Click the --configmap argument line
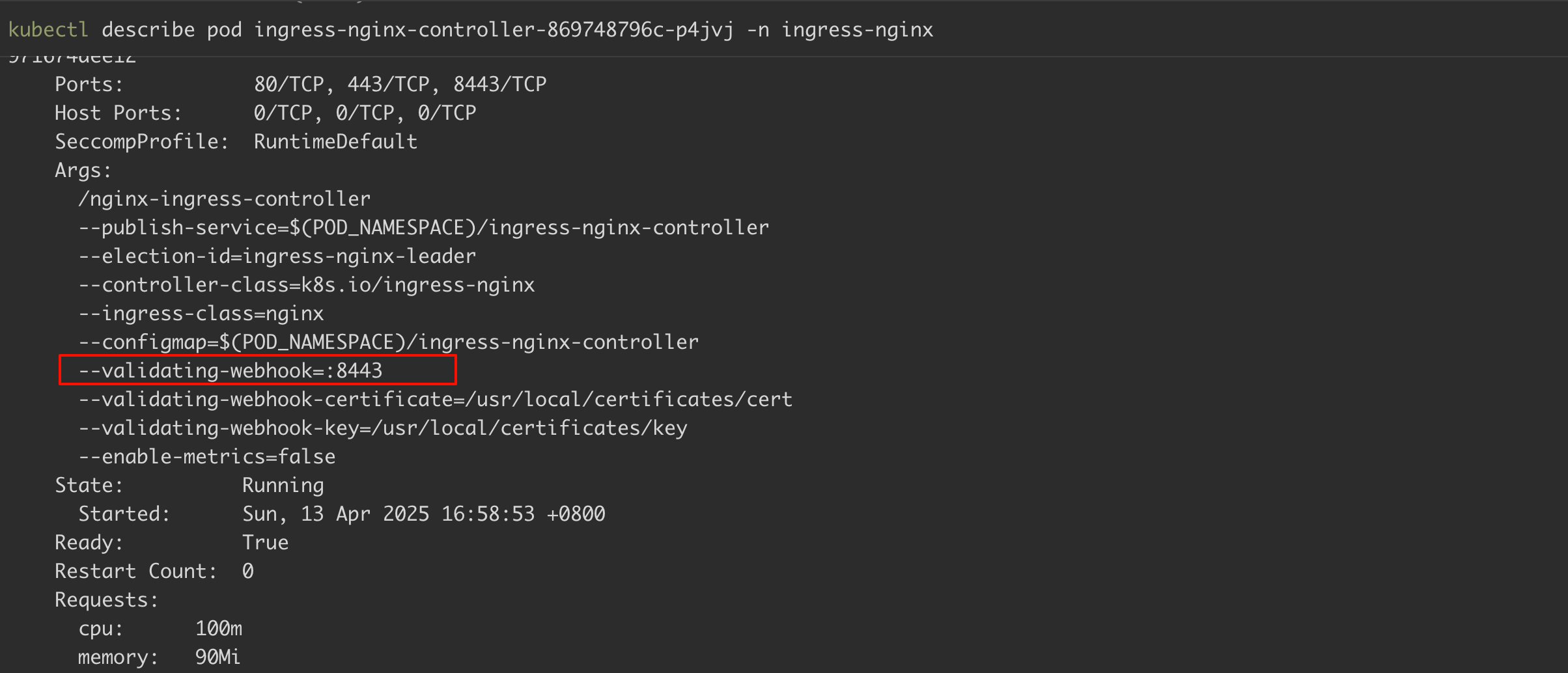Viewport: 1568px width, 673px height. (388, 342)
